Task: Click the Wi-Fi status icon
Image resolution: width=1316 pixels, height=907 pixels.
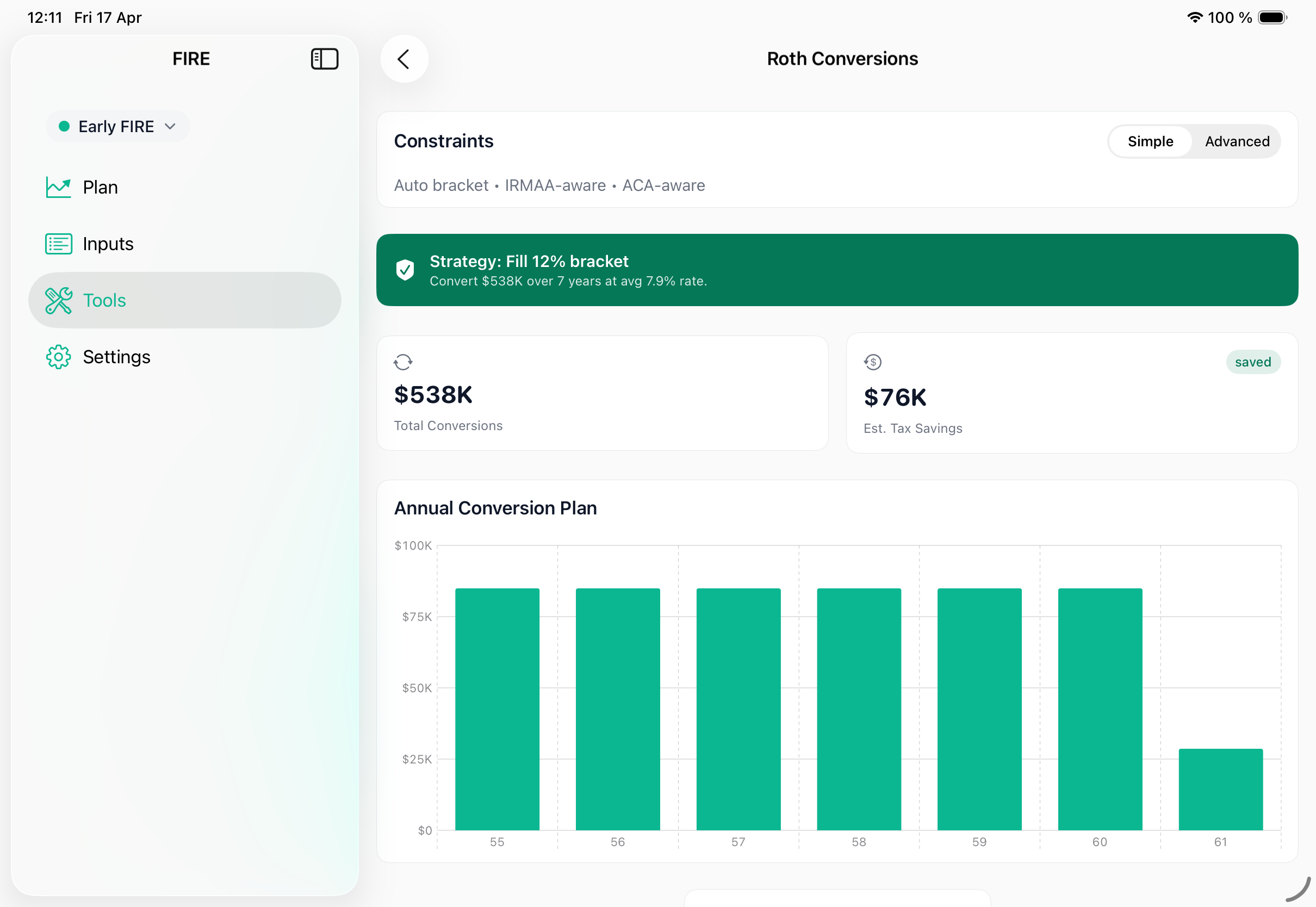Action: (x=1194, y=17)
